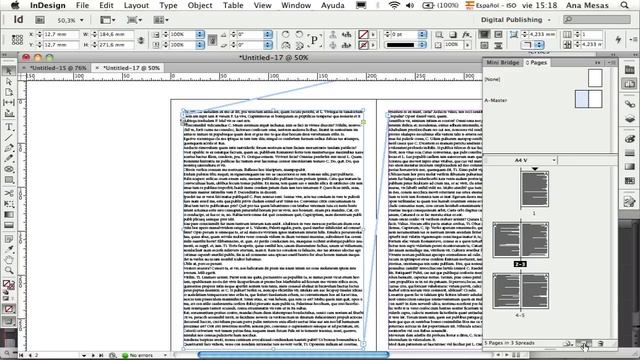This screenshot has width=640, height=360.
Task: Select the Zoom tool in the toolbox
Action: (9, 270)
